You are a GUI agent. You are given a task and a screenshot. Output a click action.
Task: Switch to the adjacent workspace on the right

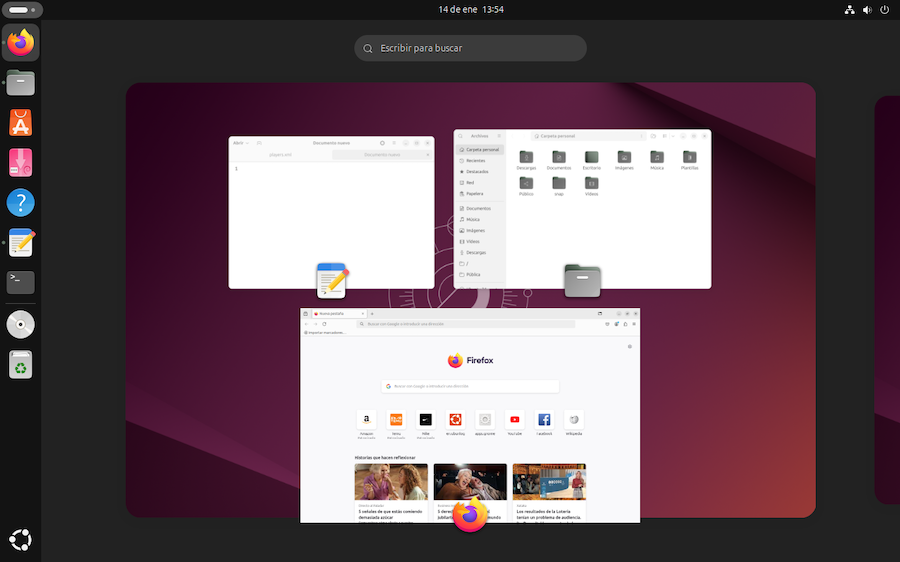pyautogui.click(x=887, y=300)
